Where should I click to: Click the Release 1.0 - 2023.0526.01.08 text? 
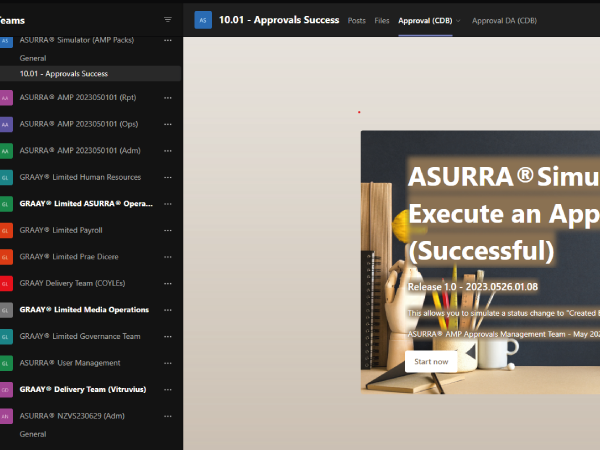tap(473, 287)
